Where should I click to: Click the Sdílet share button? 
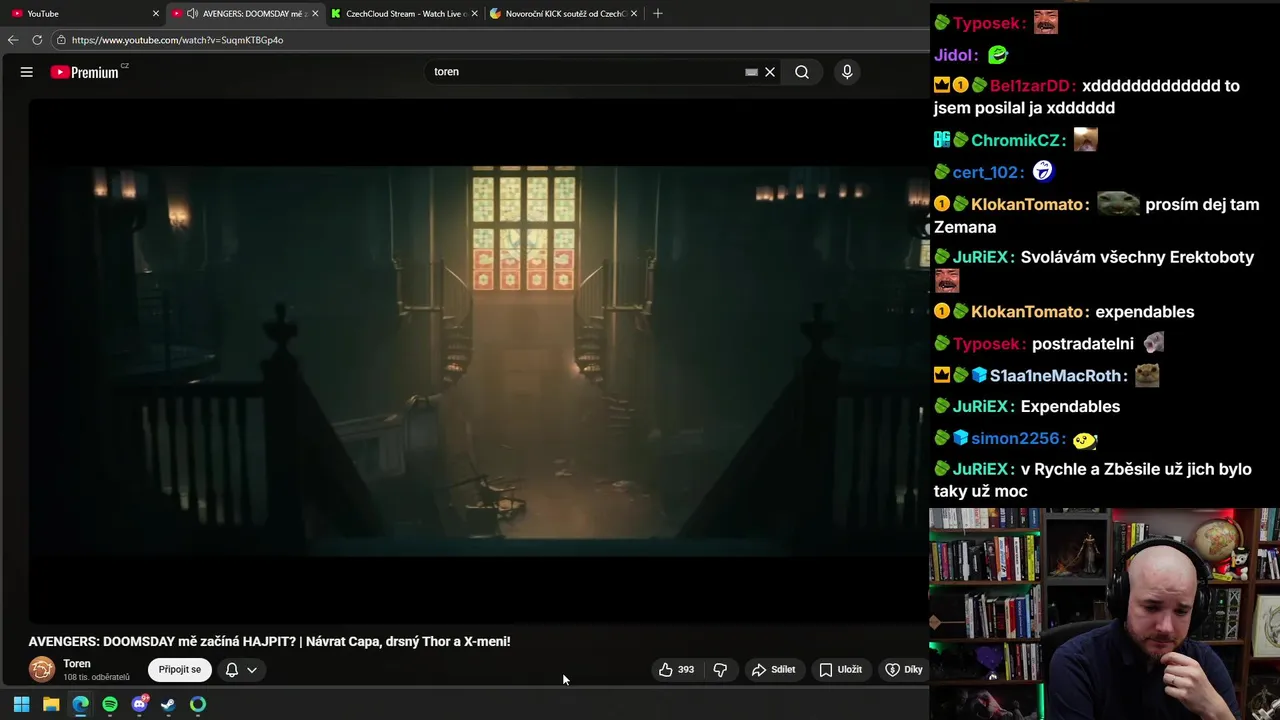pos(773,670)
